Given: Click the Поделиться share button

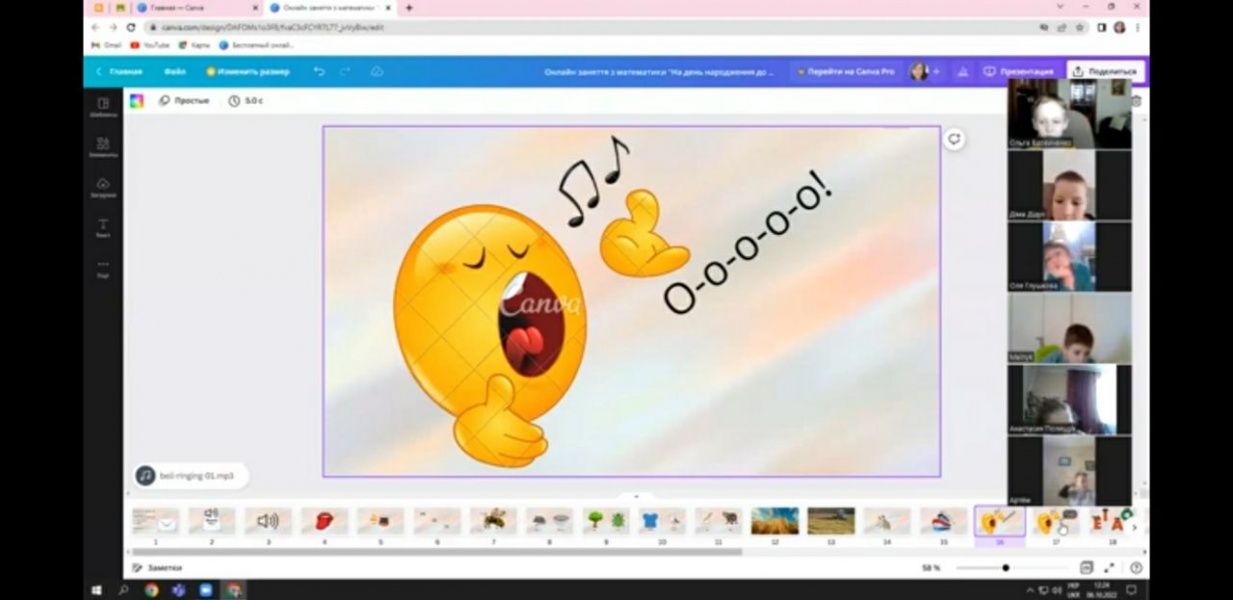Looking at the screenshot, I should tap(1105, 72).
